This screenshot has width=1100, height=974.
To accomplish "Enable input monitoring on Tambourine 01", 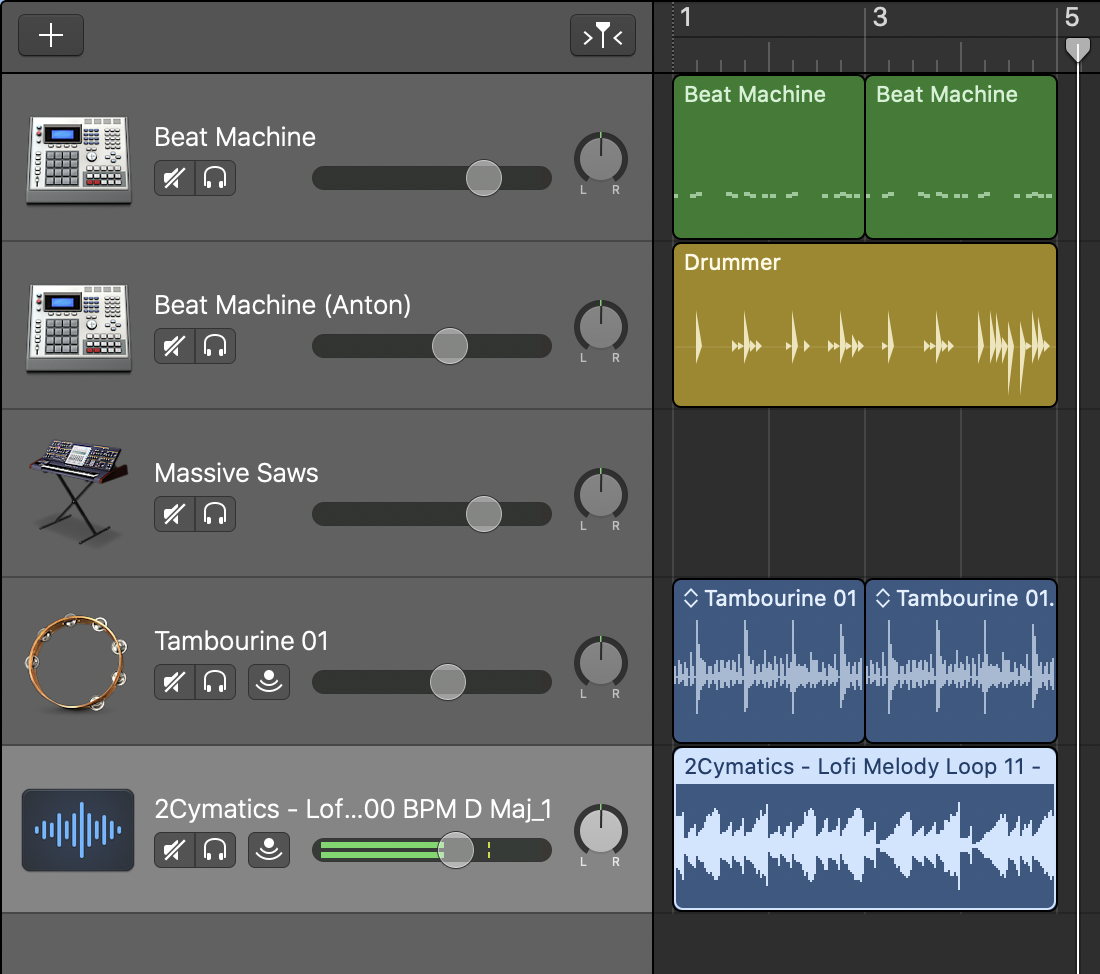I will (268, 682).
